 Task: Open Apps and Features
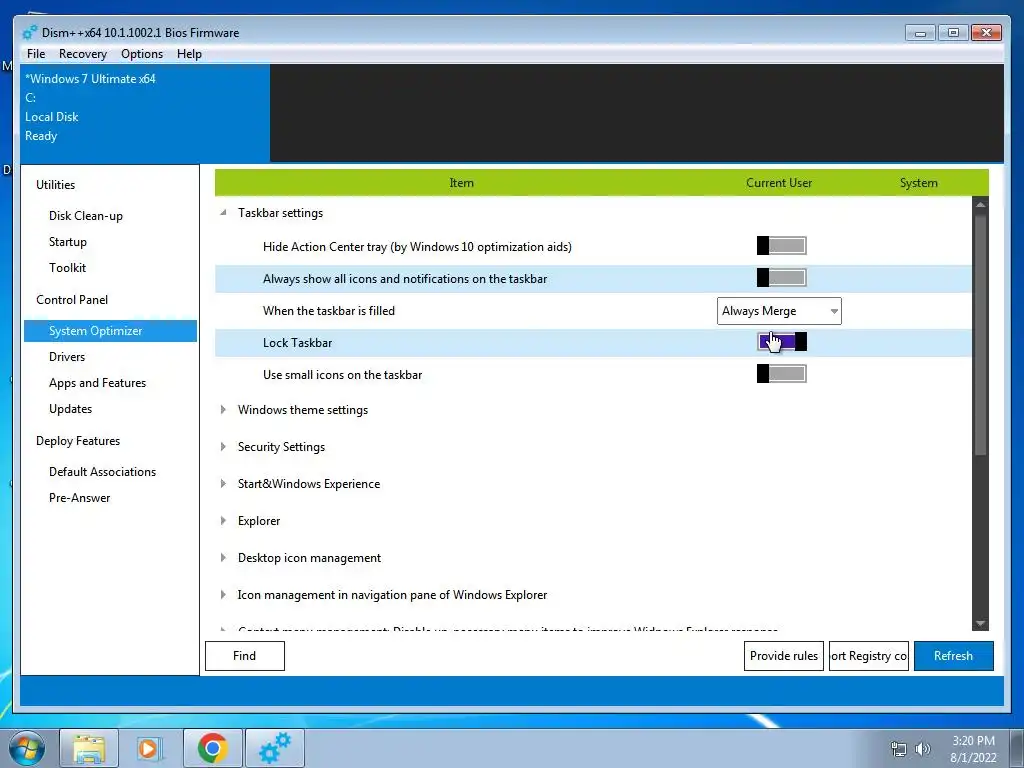97,383
